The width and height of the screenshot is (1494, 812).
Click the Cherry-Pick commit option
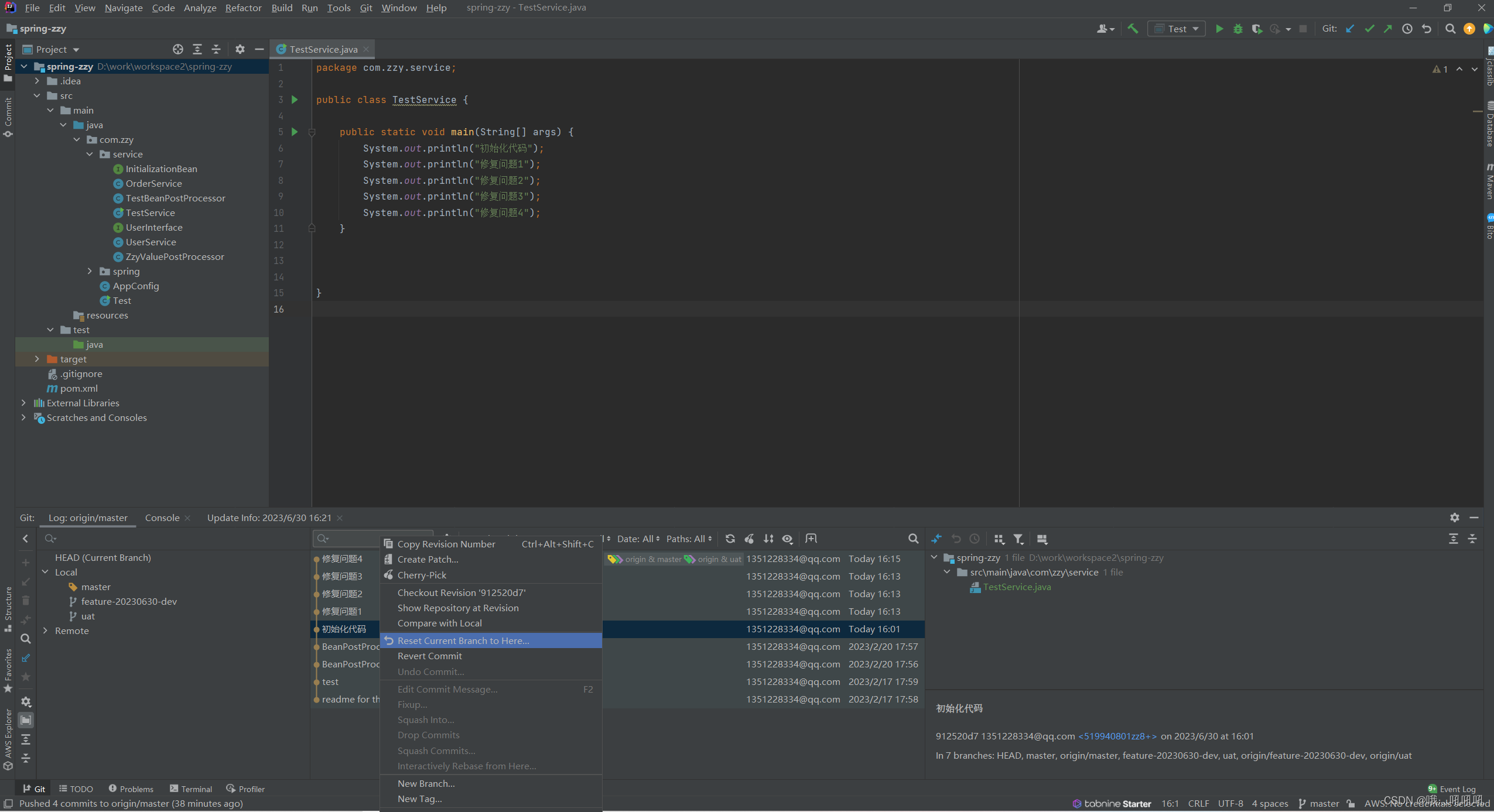pos(420,575)
